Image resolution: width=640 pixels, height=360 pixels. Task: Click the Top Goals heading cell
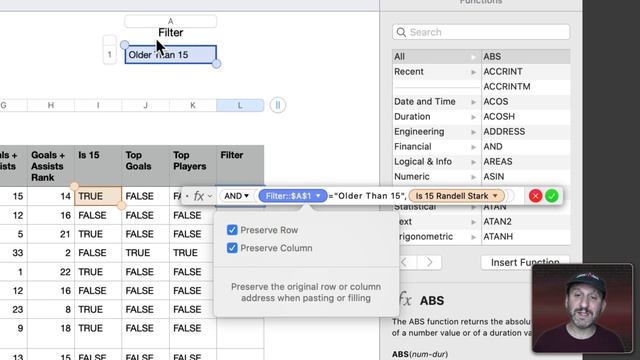point(145,166)
